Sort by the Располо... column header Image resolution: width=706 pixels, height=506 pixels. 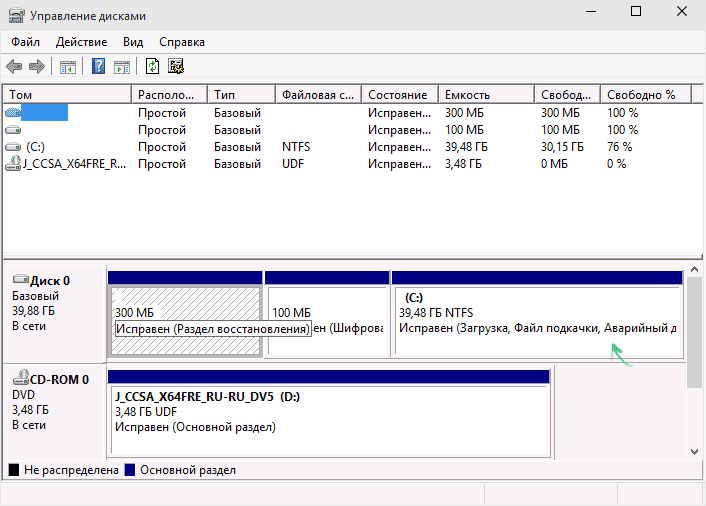[x=169, y=95]
